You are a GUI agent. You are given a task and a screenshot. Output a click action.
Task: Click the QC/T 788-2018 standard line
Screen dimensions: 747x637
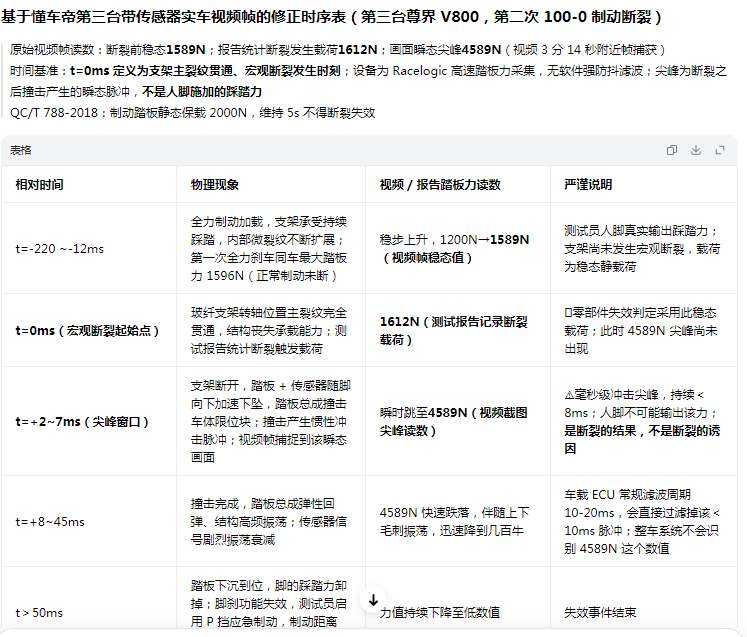tap(192, 113)
